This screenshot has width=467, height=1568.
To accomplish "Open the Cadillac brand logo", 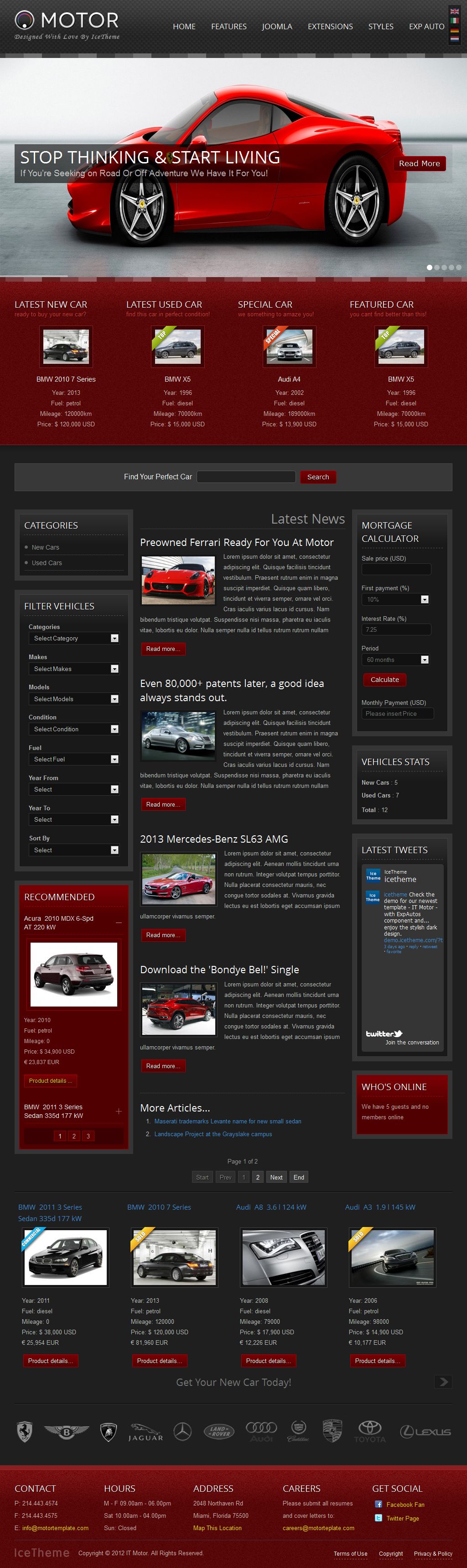I will tap(298, 1431).
